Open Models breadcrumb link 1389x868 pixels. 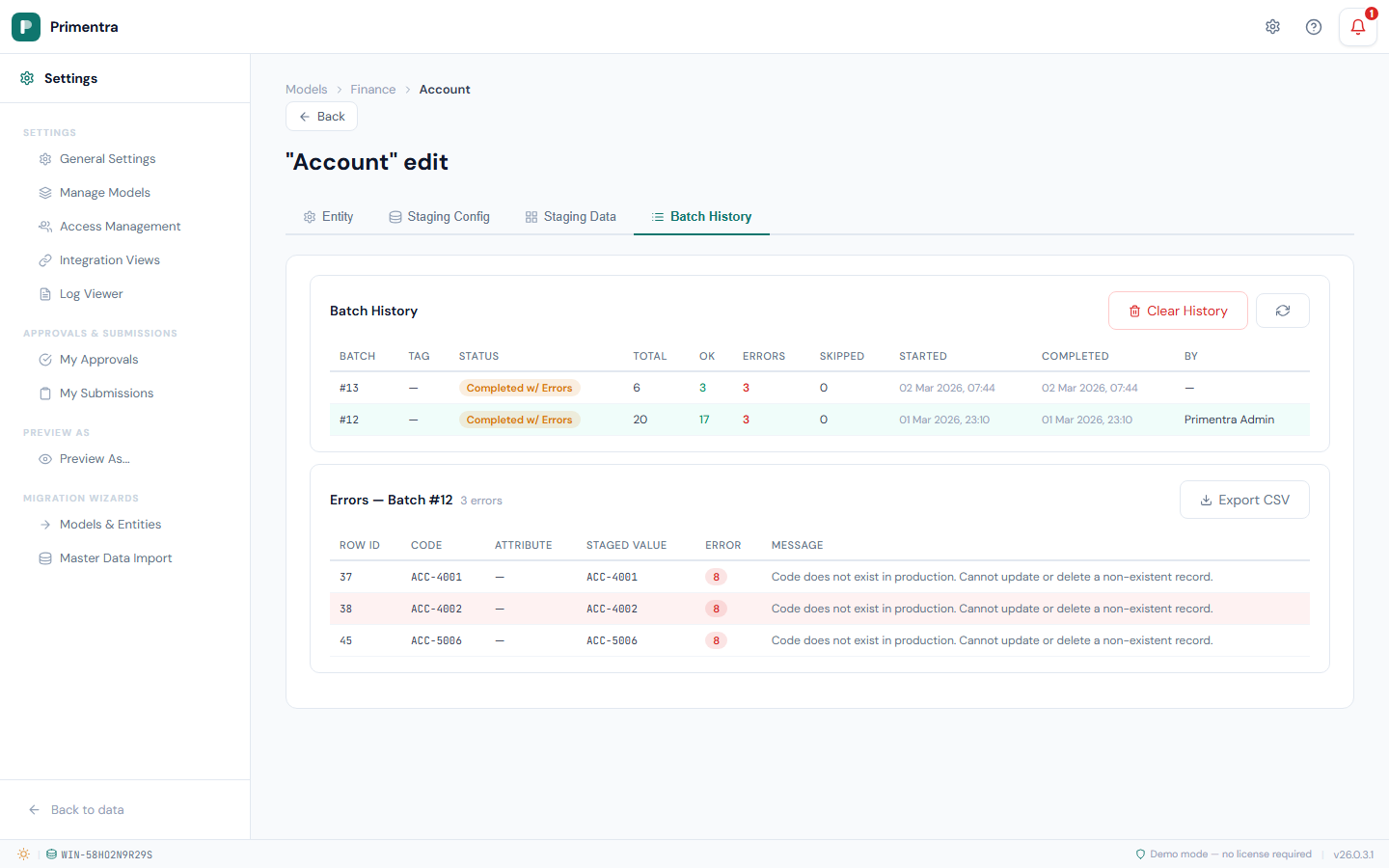[306, 90]
